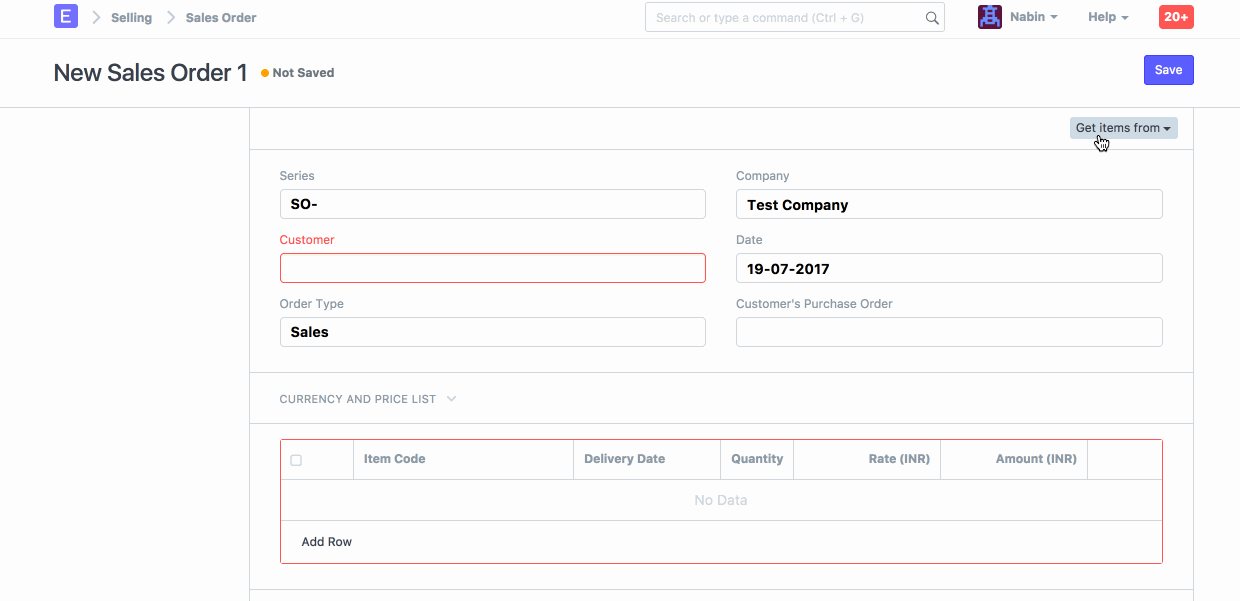Focus the search or command bar
The height and width of the screenshot is (601, 1240).
click(785, 18)
